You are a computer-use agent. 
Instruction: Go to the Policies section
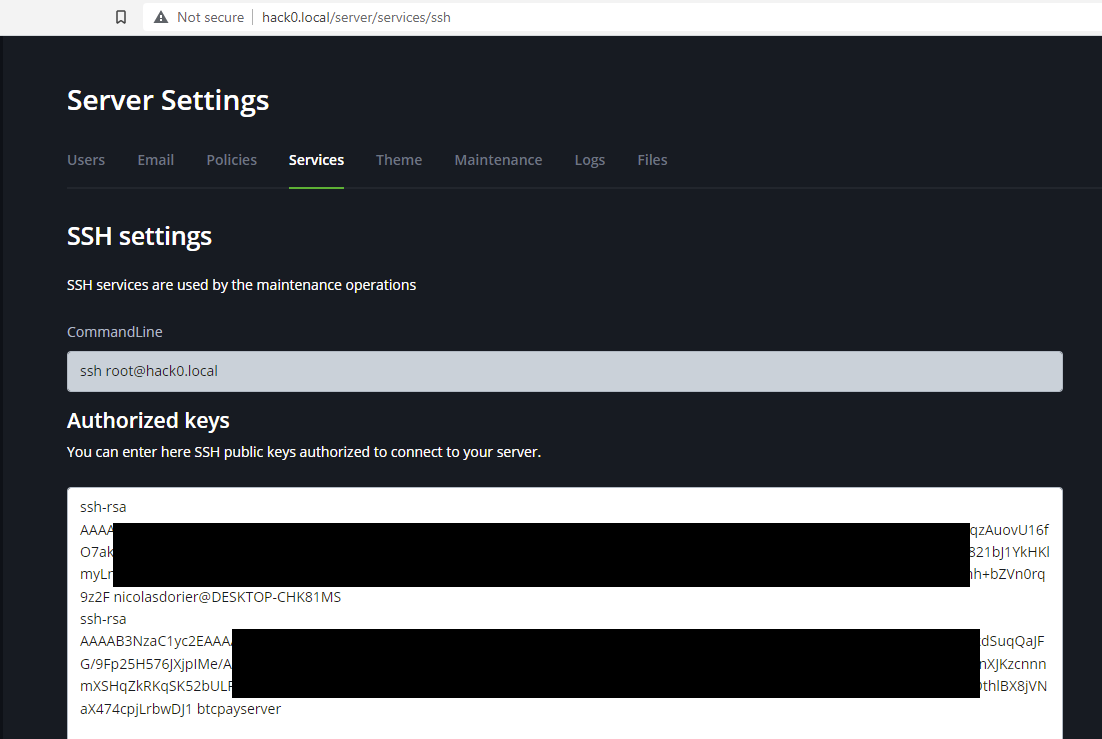[x=231, y=160]
